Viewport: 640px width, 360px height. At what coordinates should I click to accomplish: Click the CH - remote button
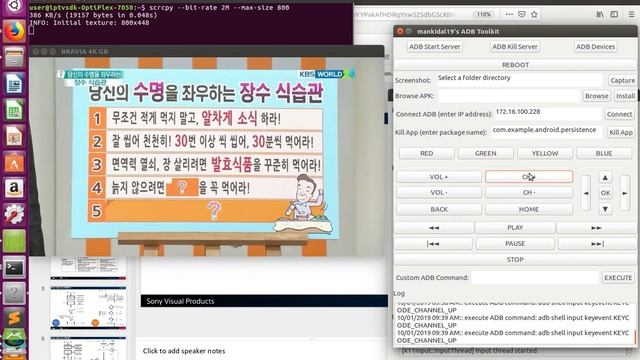tap(529, 193)
